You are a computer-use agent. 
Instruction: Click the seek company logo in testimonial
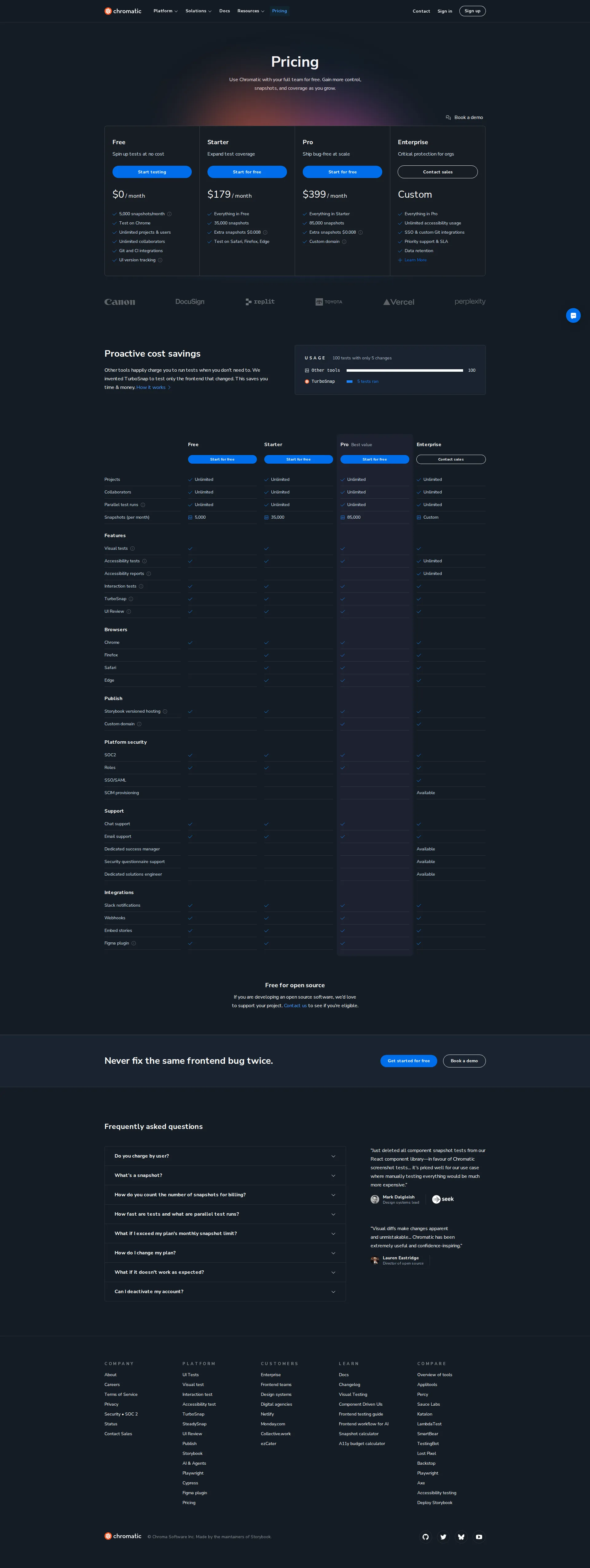[x=443, y=1199]
